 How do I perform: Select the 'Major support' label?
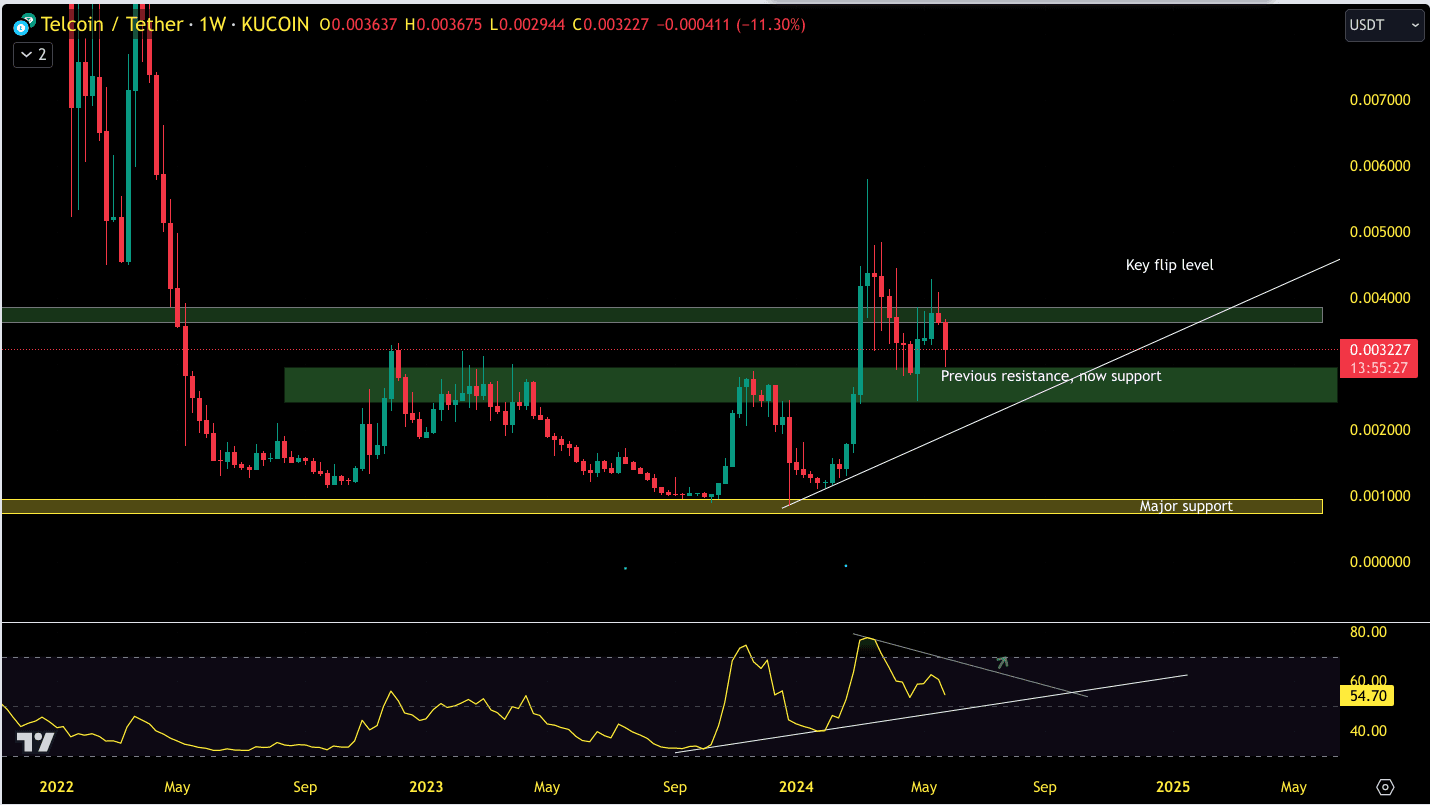[1186, 506]
